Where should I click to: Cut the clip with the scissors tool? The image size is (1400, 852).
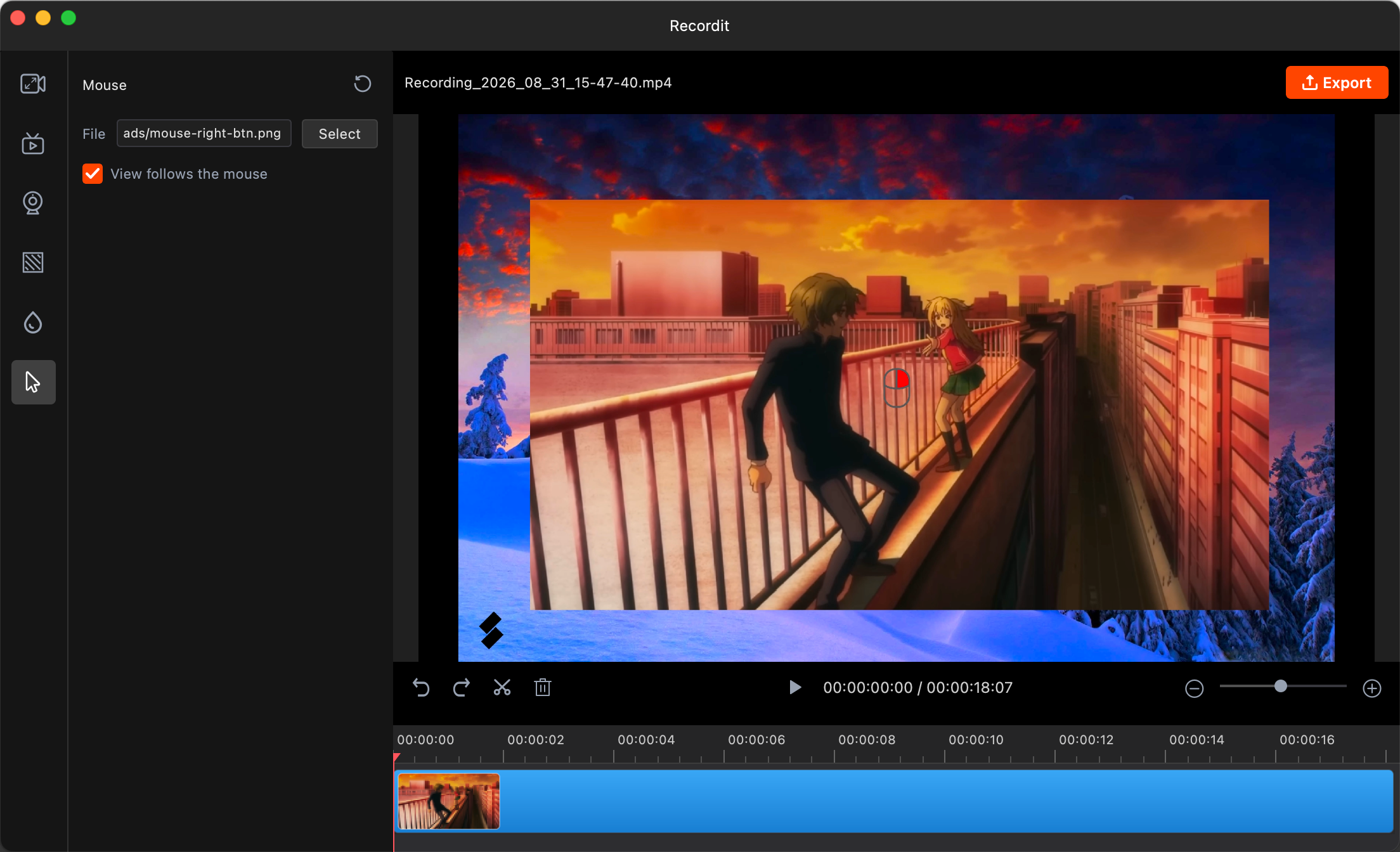pos(502,687)
